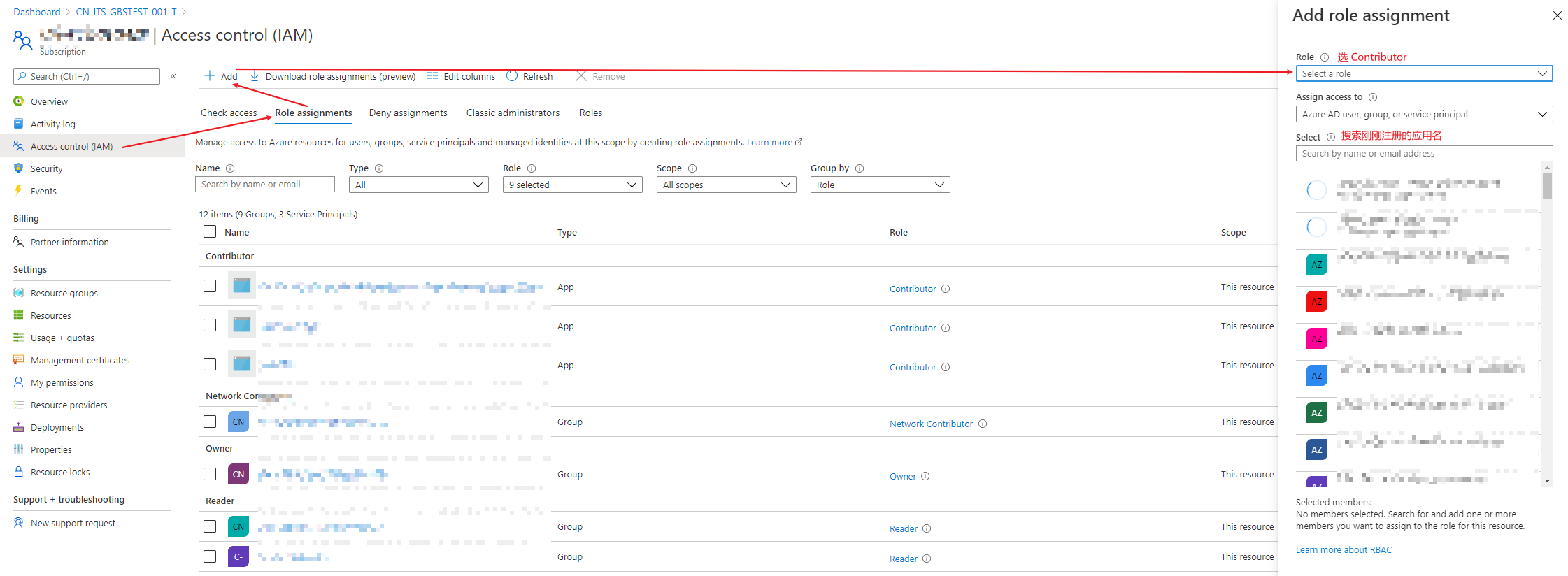Check the second Contributor App row checkbox
Screen dimensions: 1568x576
click(x=210, y=325)
